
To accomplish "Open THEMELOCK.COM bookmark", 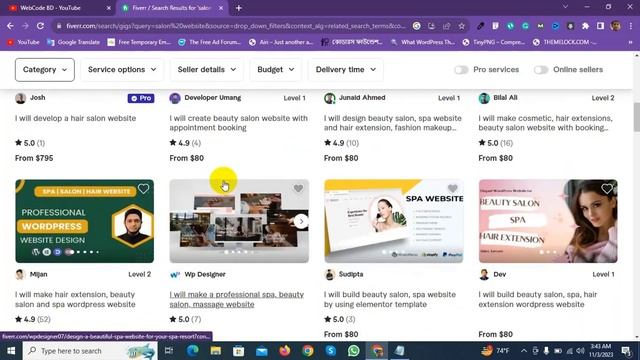I will point(565,42).
